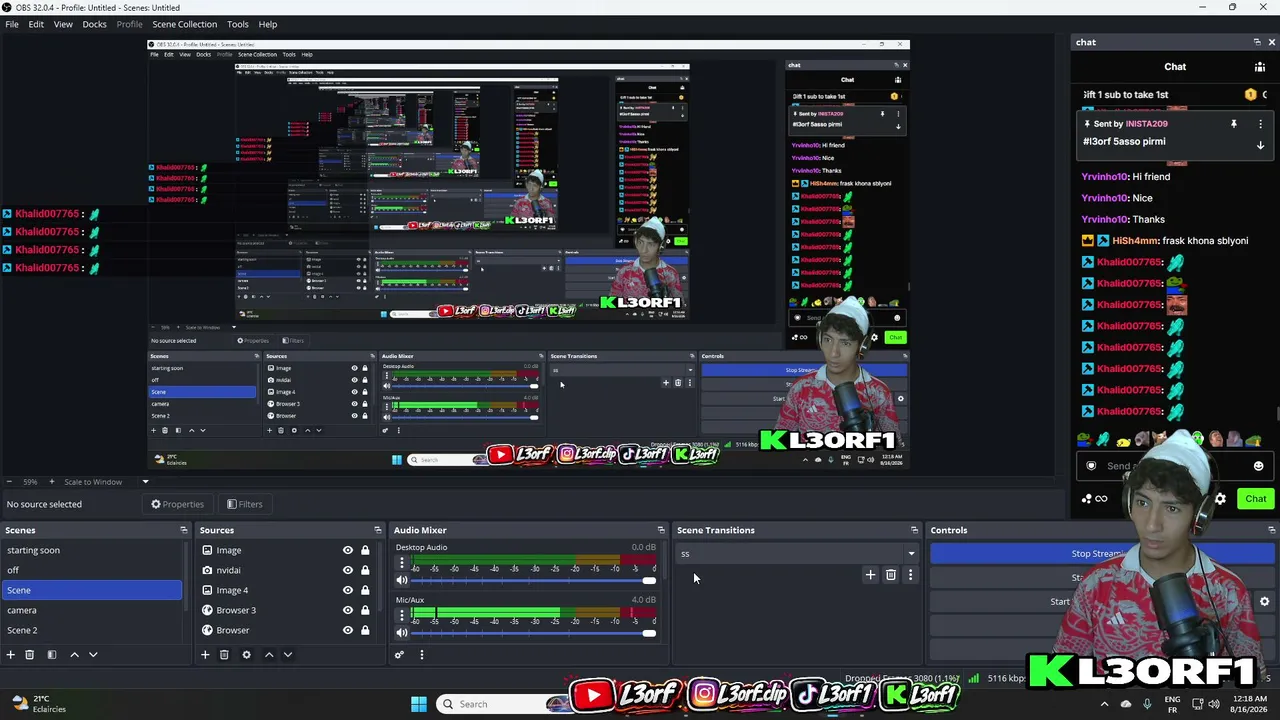
Task: Add a scene transition with plus icon
Action: [870, 575]
